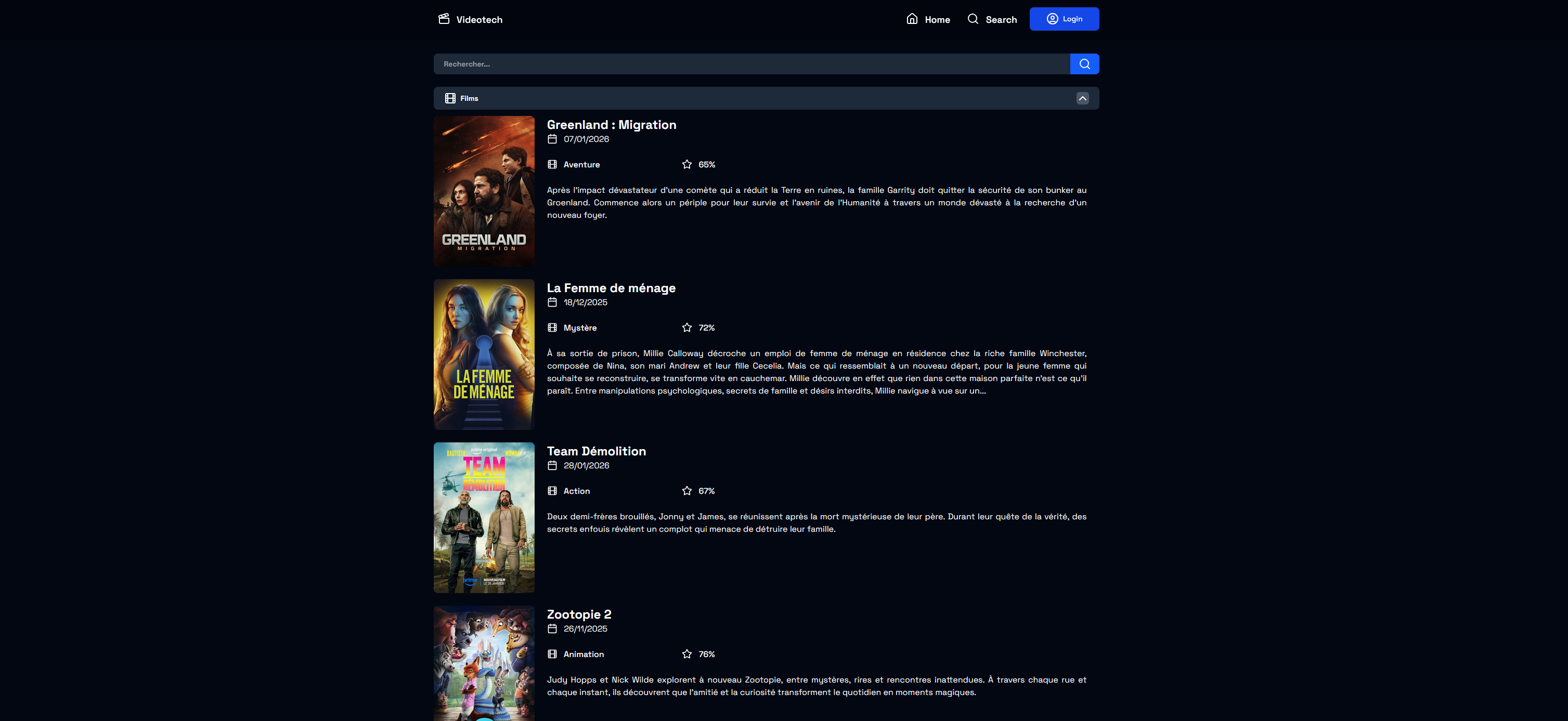The height and width of the screenshot is (721, 1568).
Task: Click the blue magnifier search submit button
Action: 1084,64
